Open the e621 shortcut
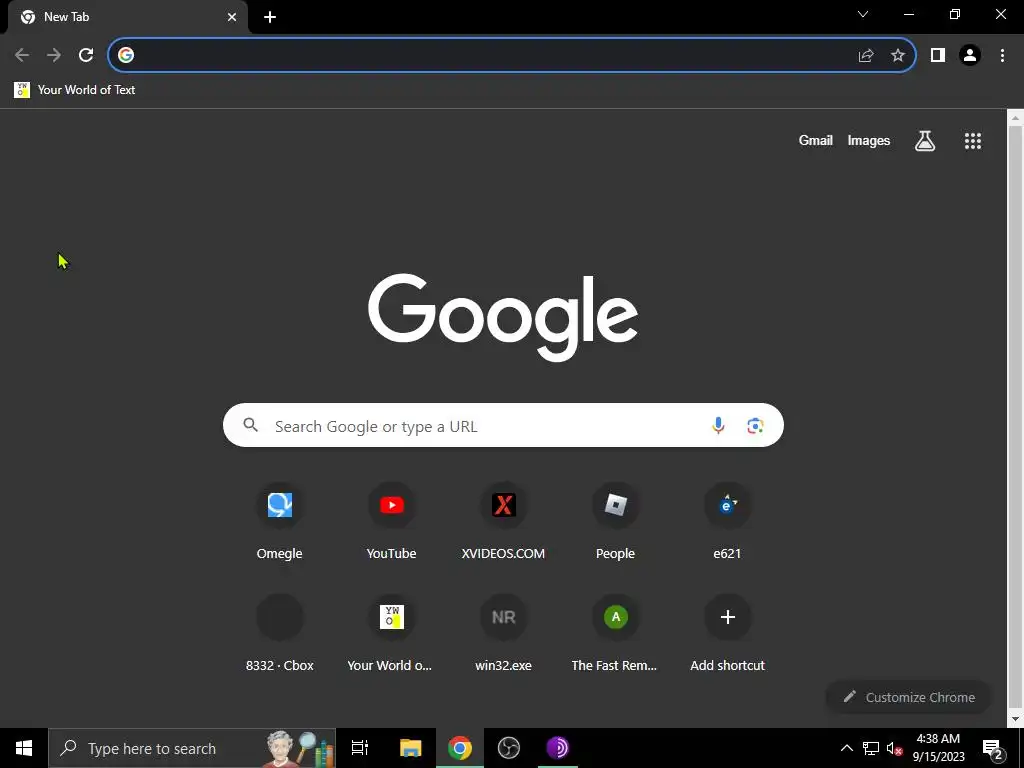 [727, 521]
